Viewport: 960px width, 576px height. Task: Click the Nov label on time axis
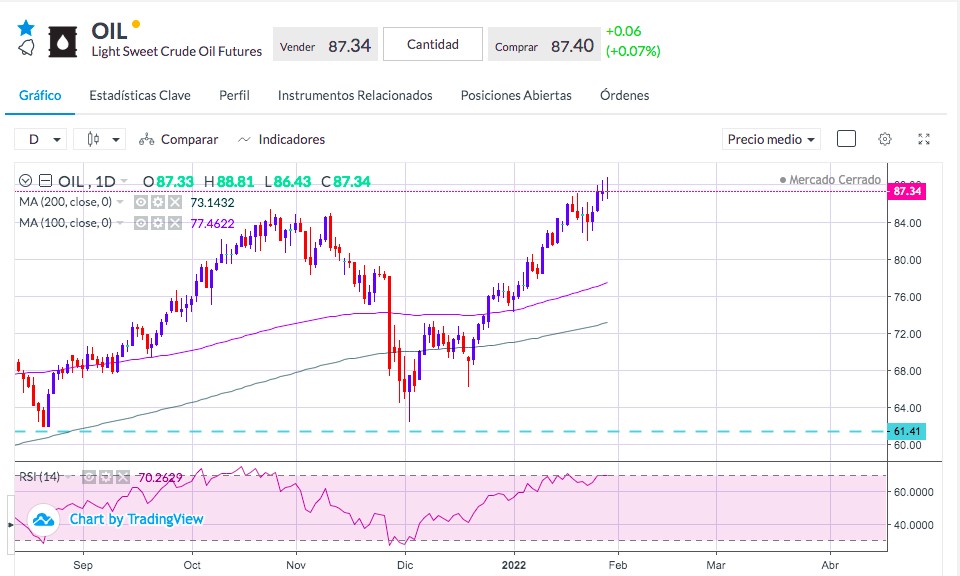tap(296, 565)
